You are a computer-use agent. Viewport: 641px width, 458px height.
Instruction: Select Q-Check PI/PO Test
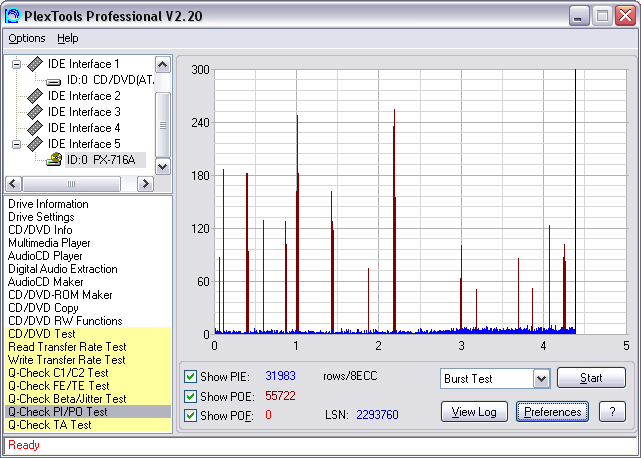pyautogui.click(x=88, y=412)
